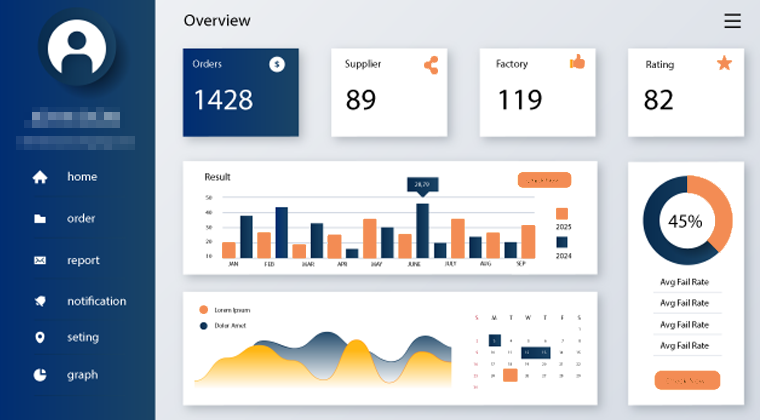Click orange button below Avg Fail Rate list
This screenshot has height=420, width=760.
click(x=687, y=380)
